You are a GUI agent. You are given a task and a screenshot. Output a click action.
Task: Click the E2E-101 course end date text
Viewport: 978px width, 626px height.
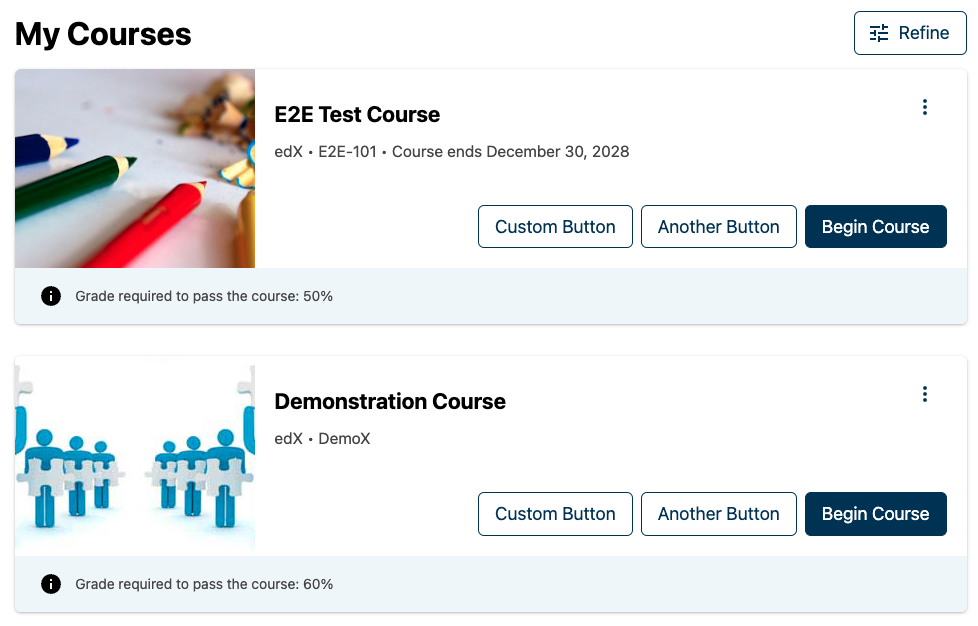[x=510, y=152]
